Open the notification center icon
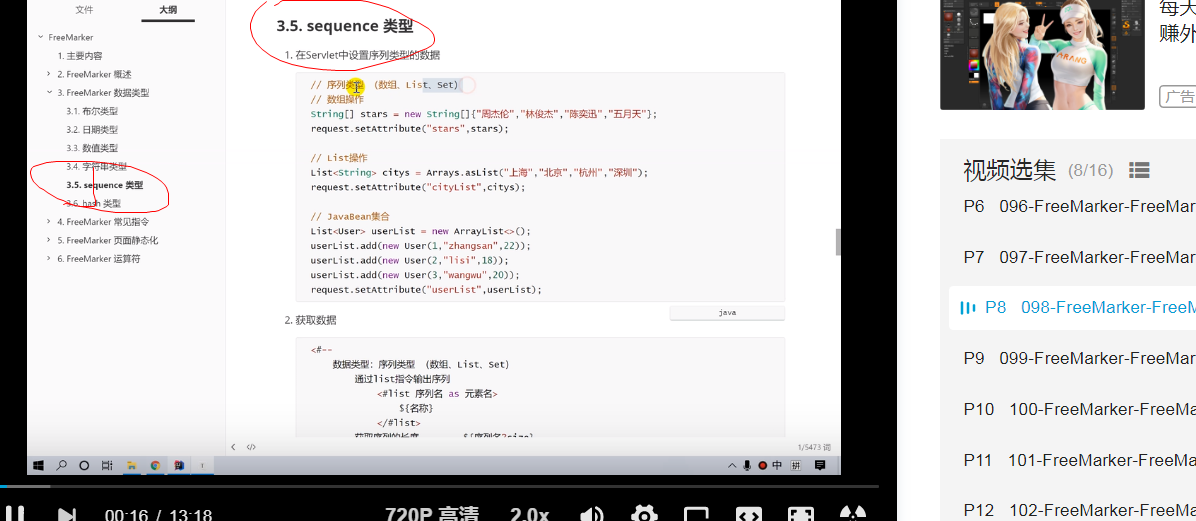Image resolution: width=1196 pixels, height=521 pixels. [820, 465]
